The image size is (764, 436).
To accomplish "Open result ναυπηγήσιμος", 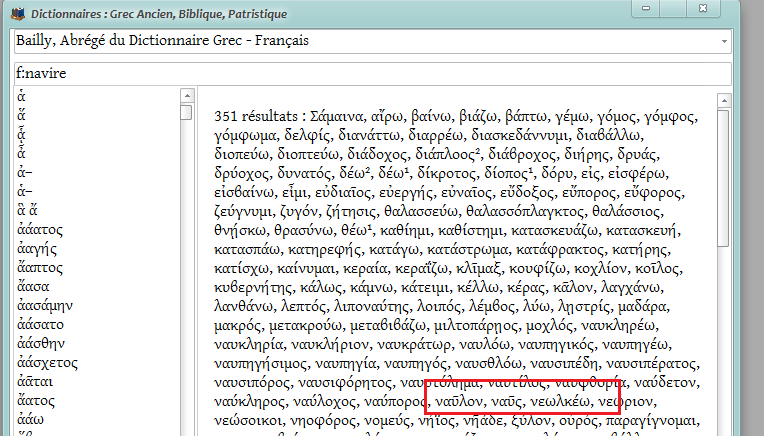I will pyautogui.click(x=261, y=364).
